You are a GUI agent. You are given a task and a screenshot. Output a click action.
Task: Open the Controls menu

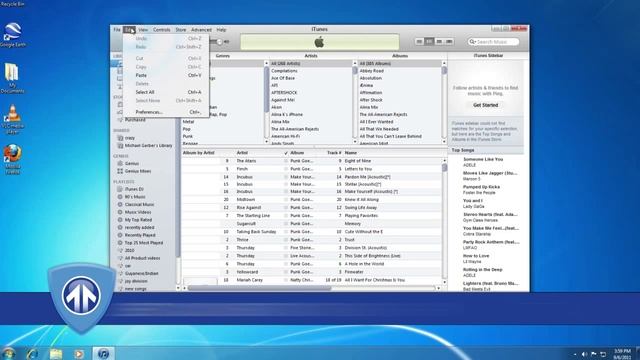coord(162,30)
